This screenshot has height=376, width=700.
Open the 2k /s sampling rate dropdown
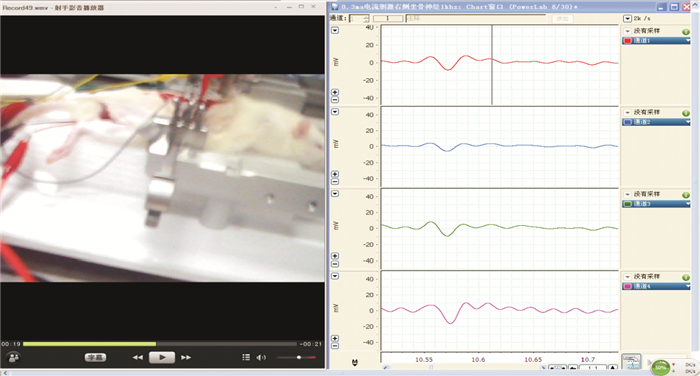627,18
